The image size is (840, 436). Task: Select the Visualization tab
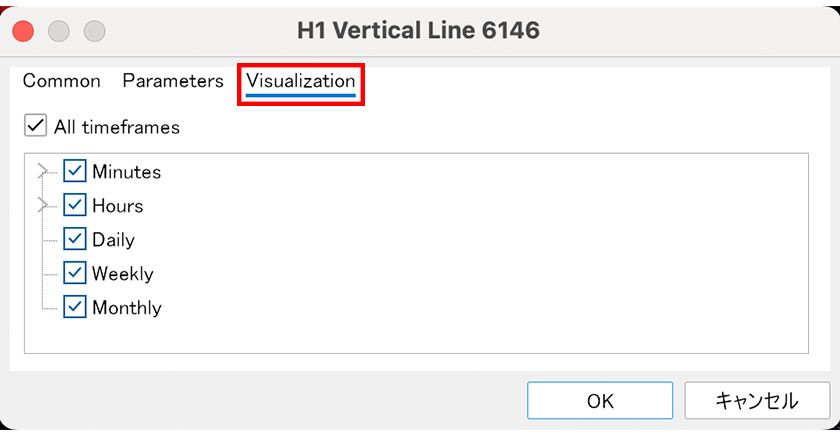300,82
